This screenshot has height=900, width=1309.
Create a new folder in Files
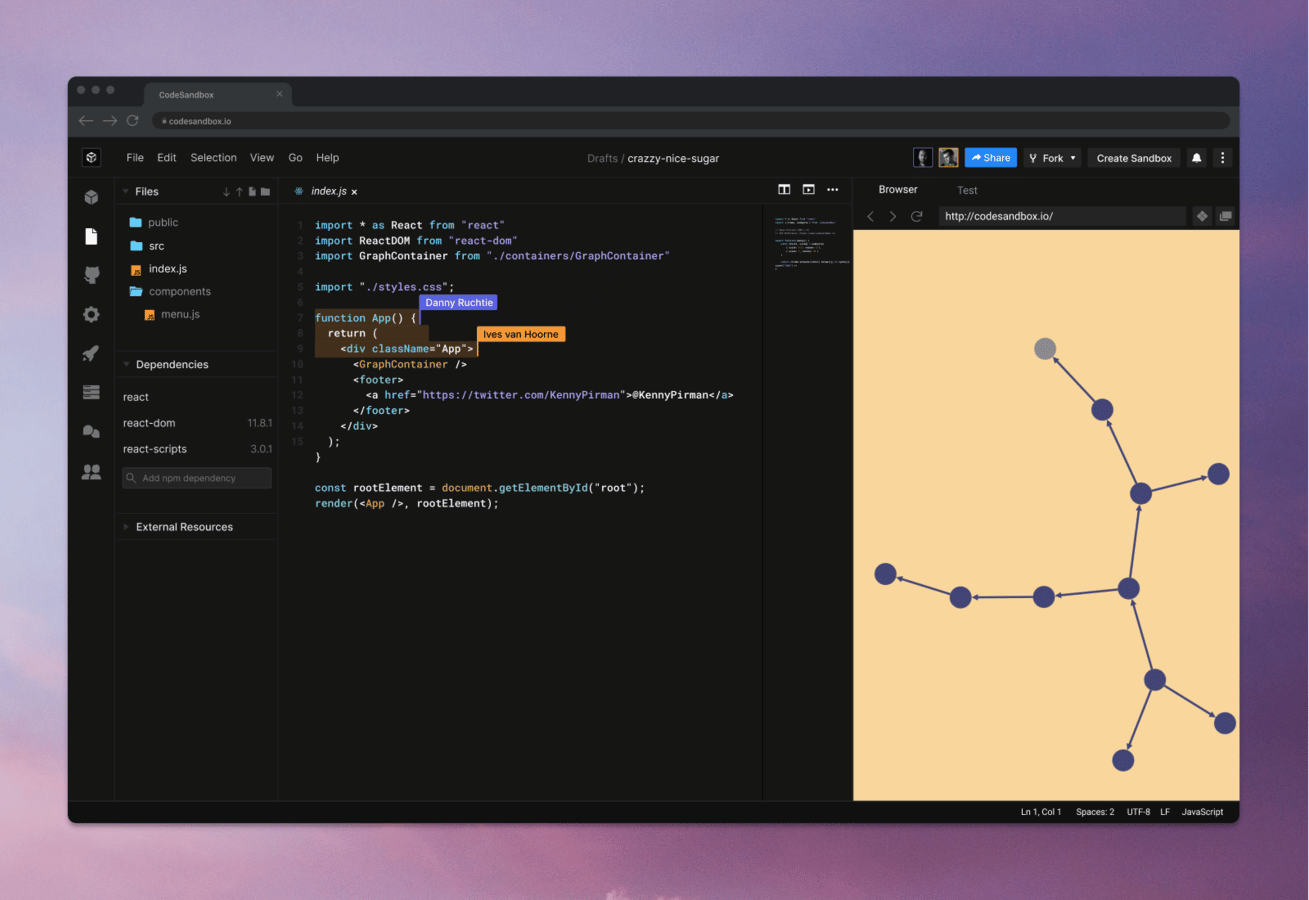click(265, 192)
